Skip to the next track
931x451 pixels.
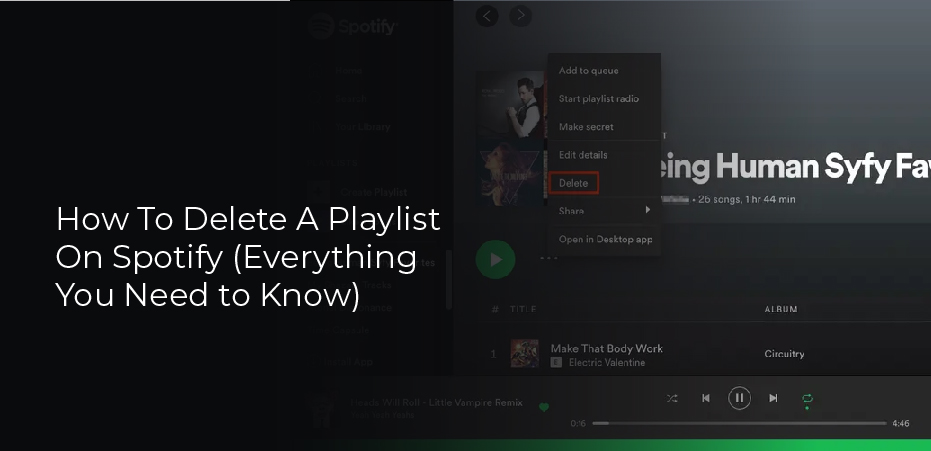coord(773,398)
